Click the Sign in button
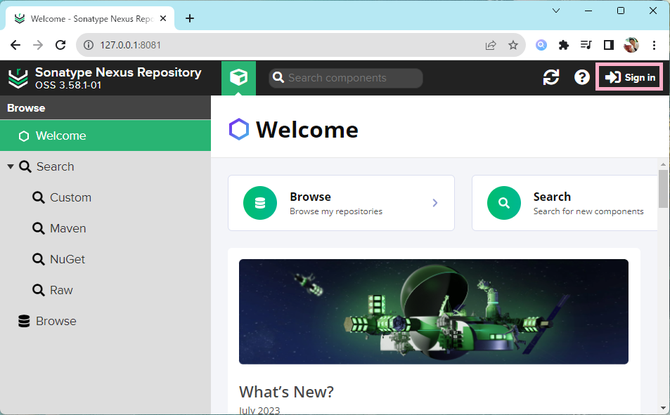 pyautogui.click(x=629, y=77)
